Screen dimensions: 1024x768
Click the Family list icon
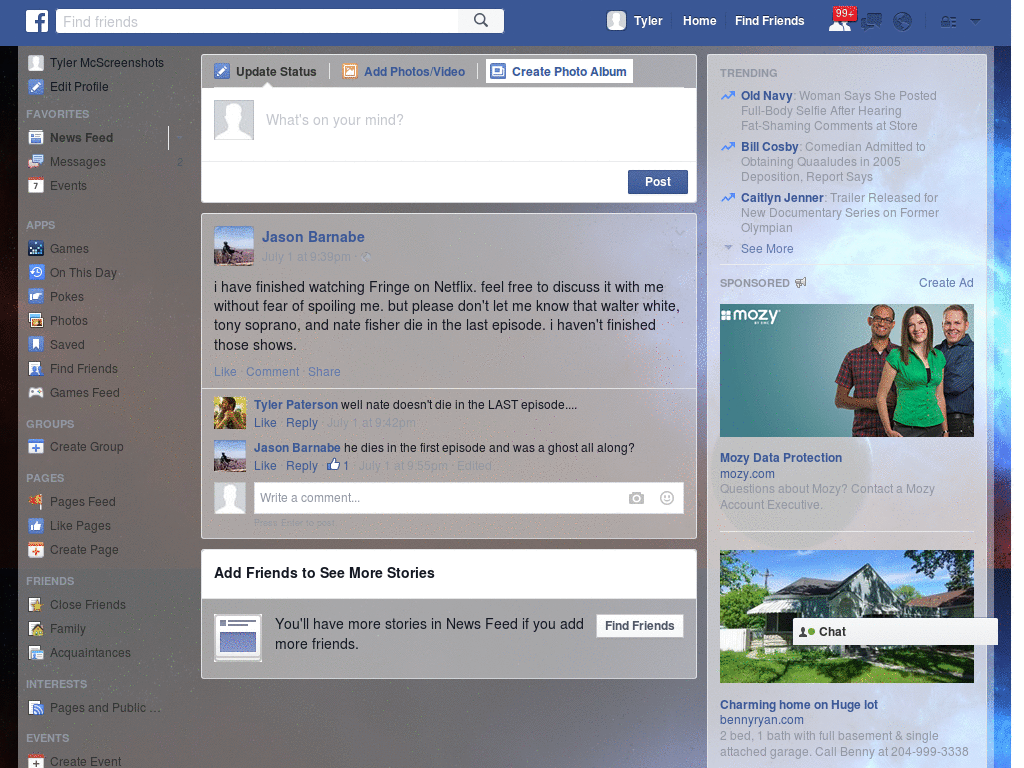click(x=36, y=629)
